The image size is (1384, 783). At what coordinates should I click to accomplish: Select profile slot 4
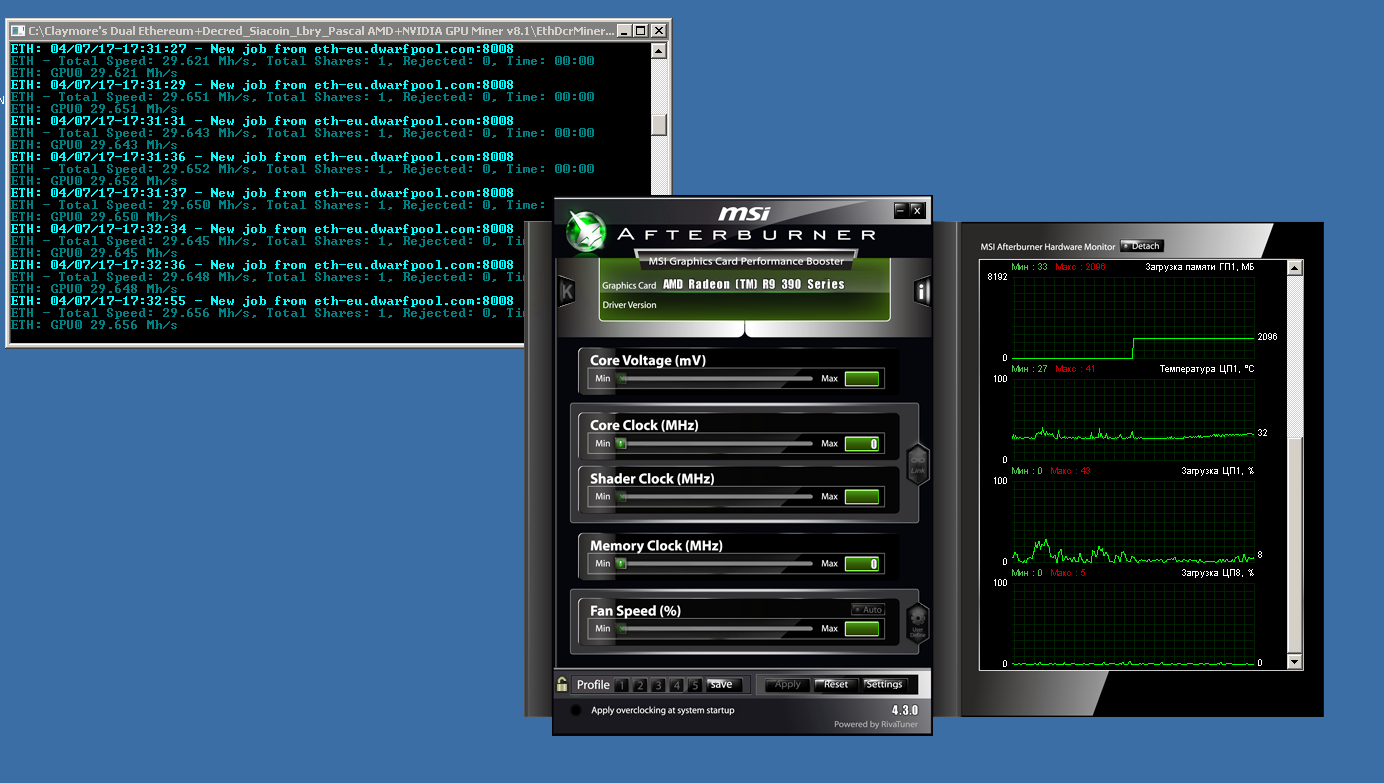tap(677, 685)
